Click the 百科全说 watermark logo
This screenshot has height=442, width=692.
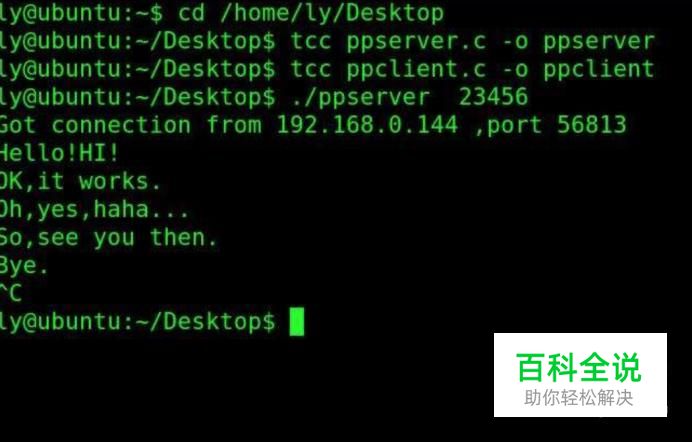[579, 367]
